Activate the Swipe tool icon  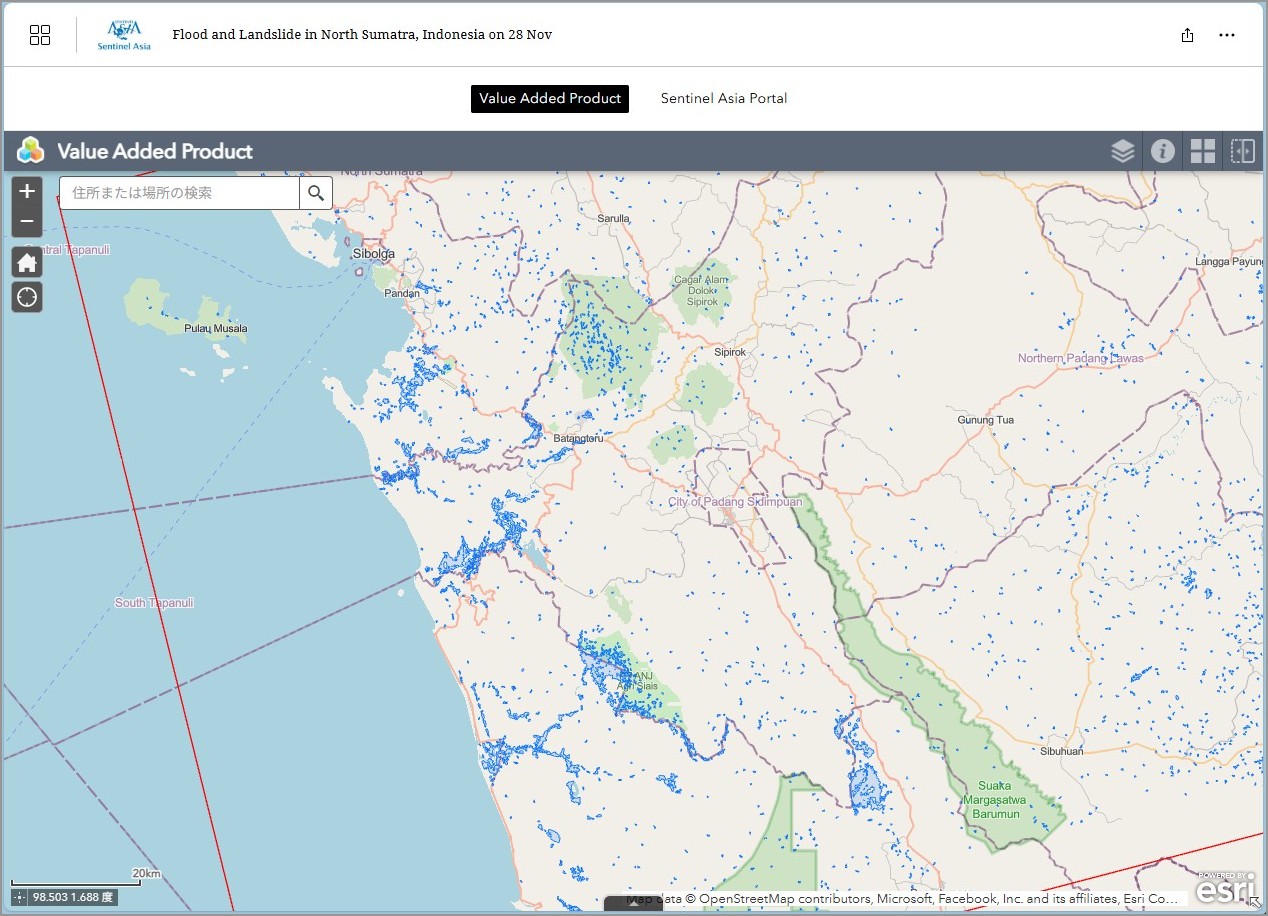click(1242, 151)
